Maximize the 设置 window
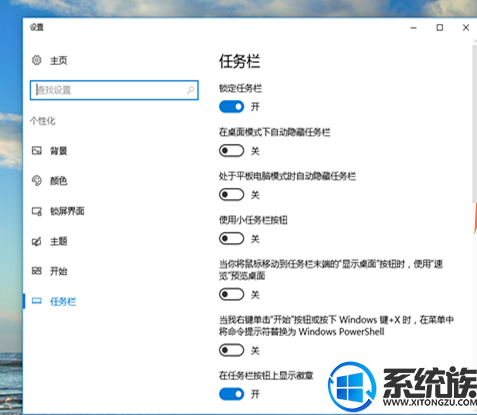This screenshot has width=477, height=415. [440, 28]
